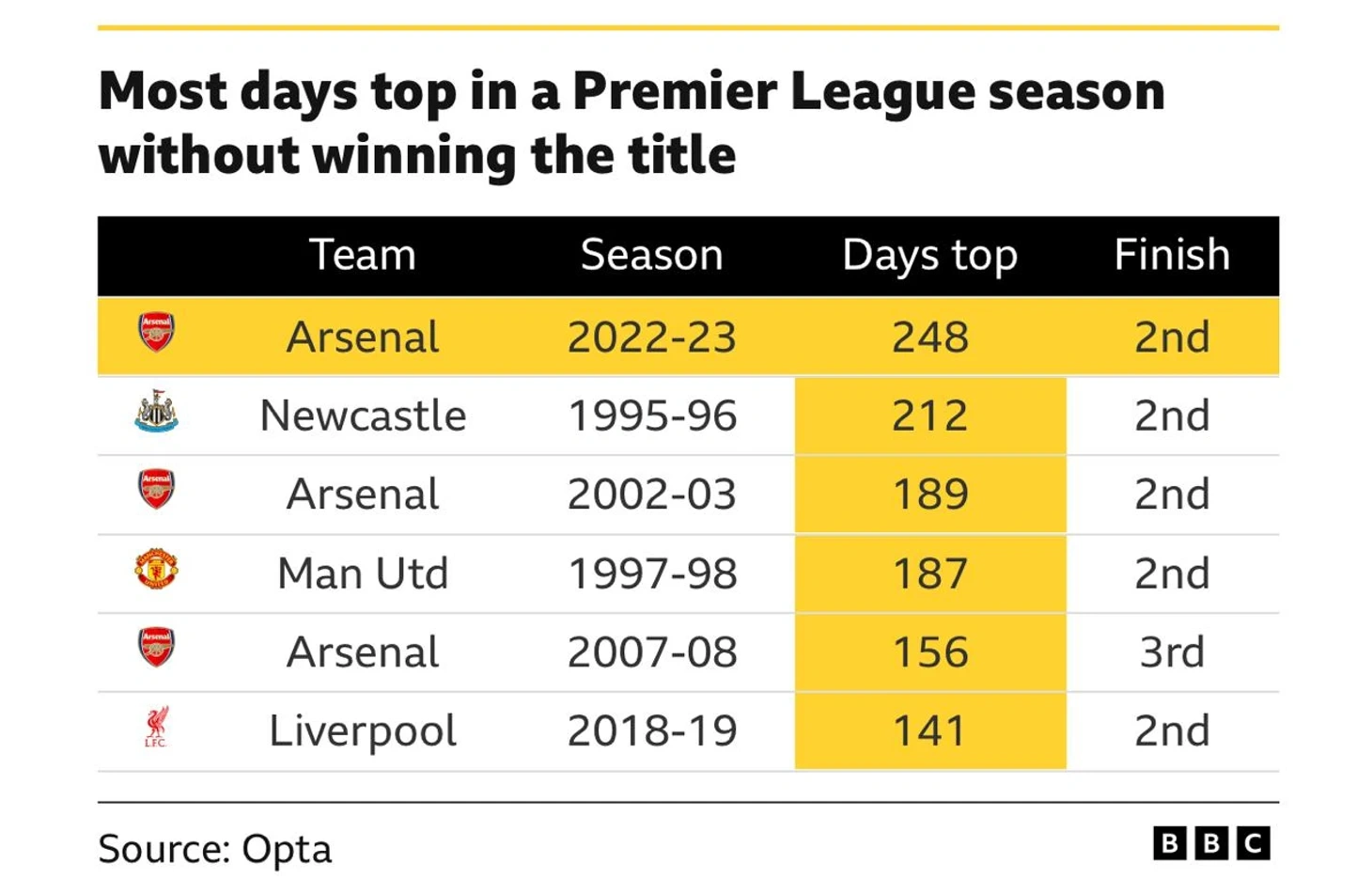Click the Arsenal crest in the 2022-23 row

point(156,333)
